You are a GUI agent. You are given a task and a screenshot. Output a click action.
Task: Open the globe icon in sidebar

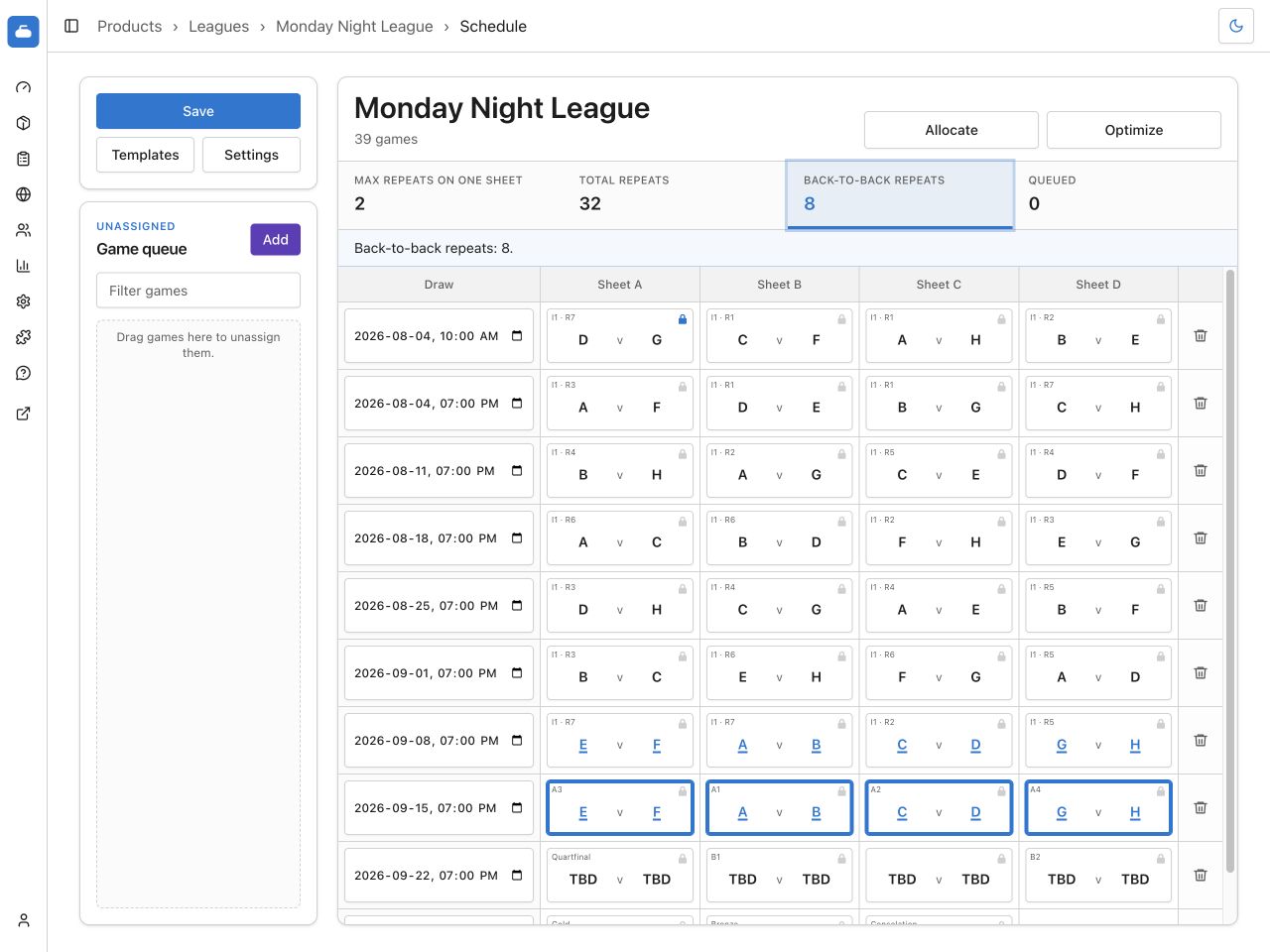tap(24, 194)
